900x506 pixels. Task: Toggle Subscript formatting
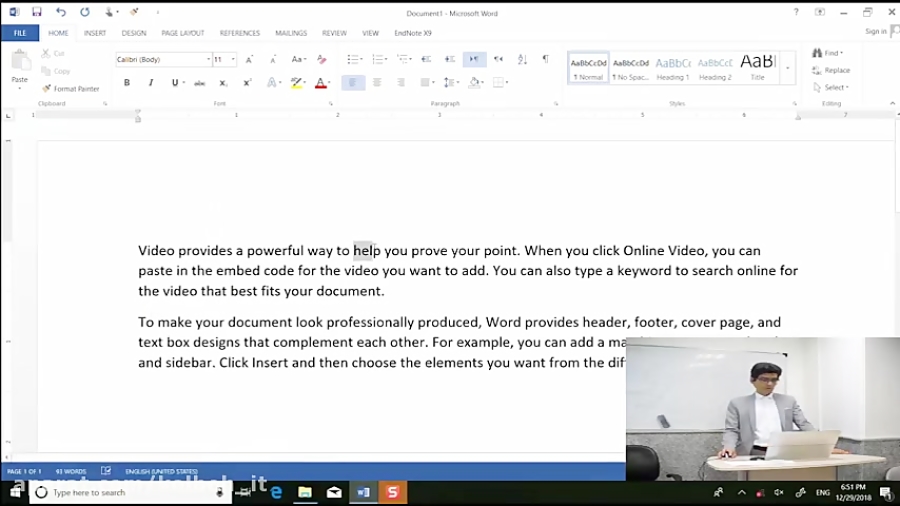coord(223,83)
